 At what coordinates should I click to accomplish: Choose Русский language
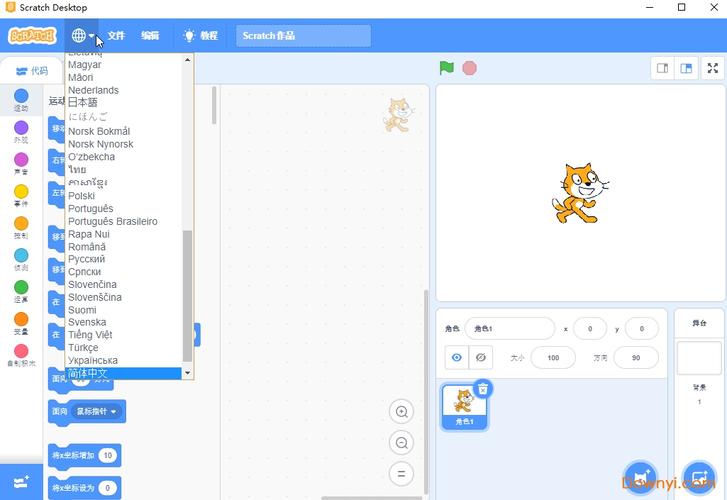(123, 259)
